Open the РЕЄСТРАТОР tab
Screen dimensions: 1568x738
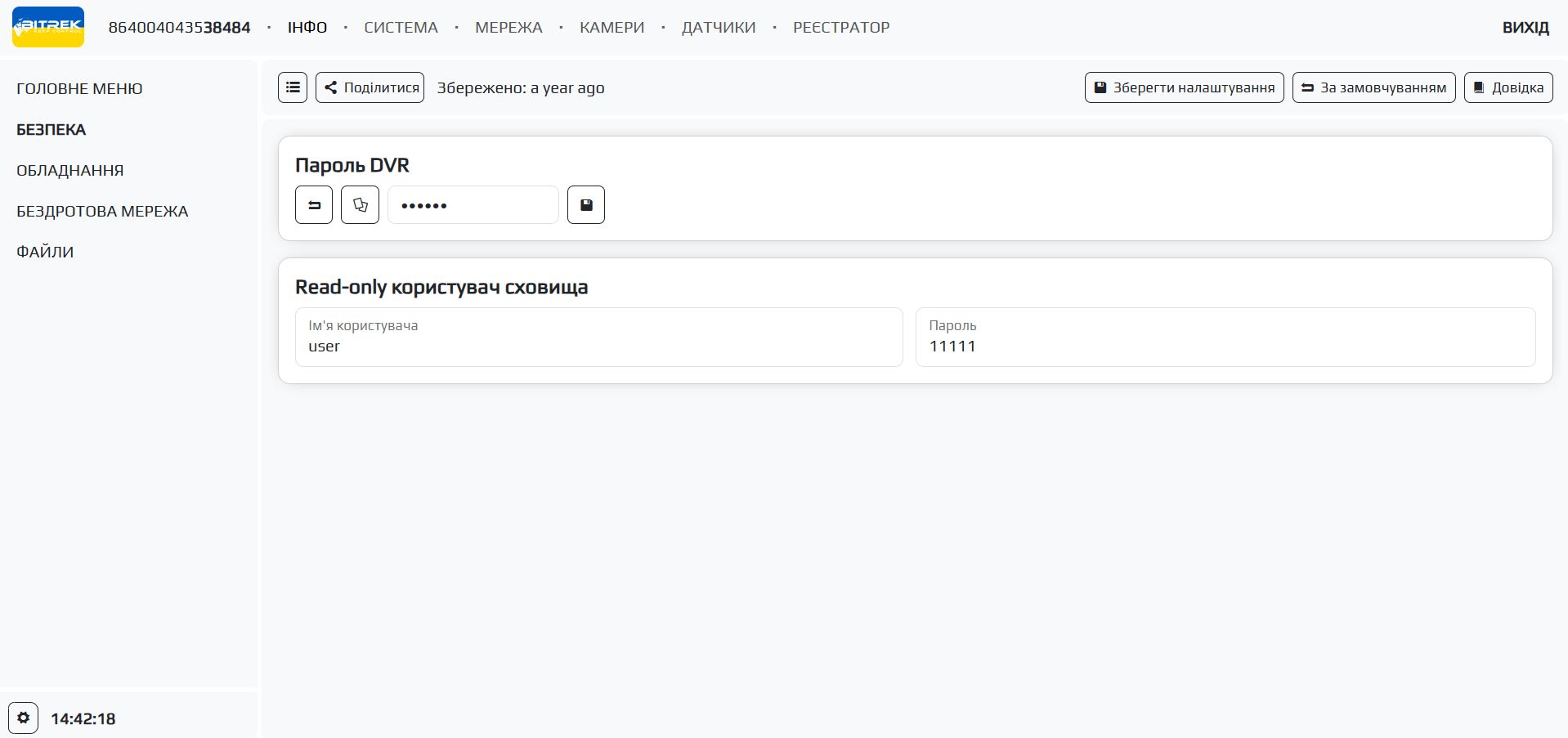point(841,27)
